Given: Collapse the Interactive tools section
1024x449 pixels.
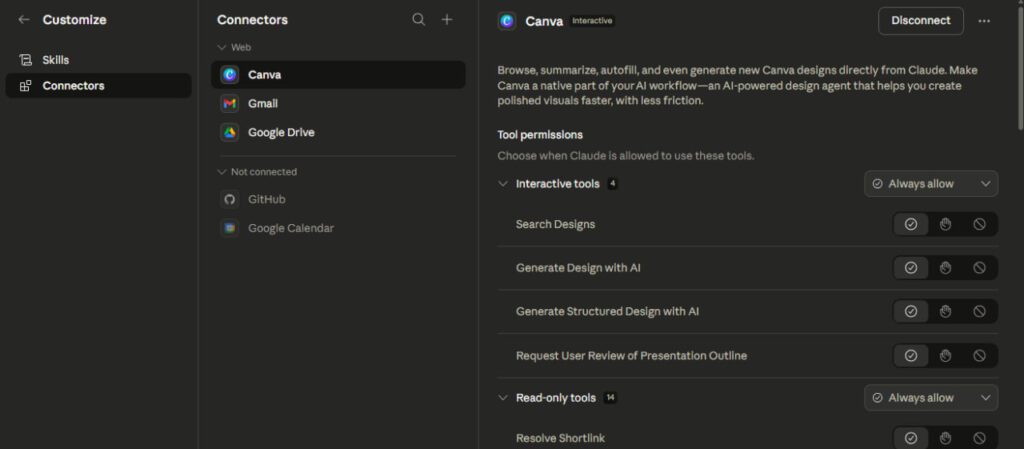Looking at the screenshot, I should (503, 184).
